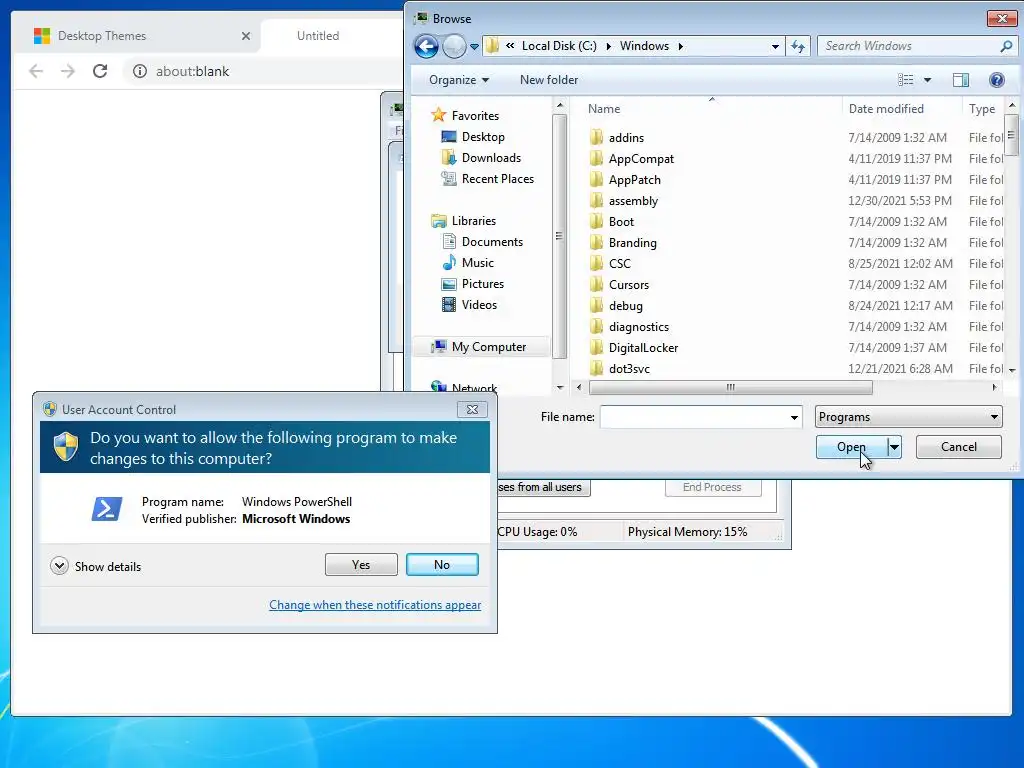Expand arrow after Windows breadcrumb
This screenshot has height=768, width=1024.
(x=680, y=46)
